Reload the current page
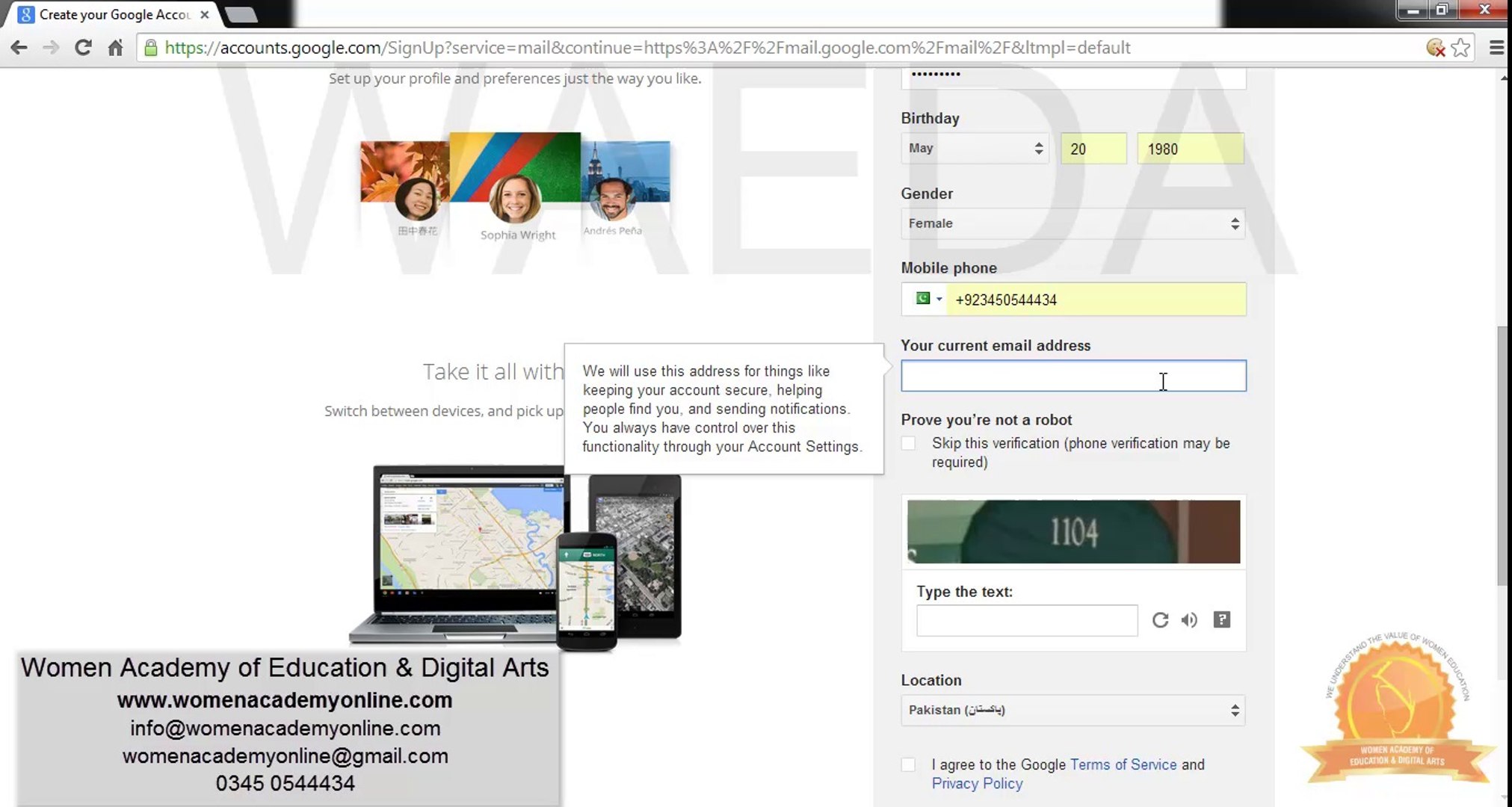Image resolution: width=1512 pixels, height=807 pixels. click(x=83, y=47)
